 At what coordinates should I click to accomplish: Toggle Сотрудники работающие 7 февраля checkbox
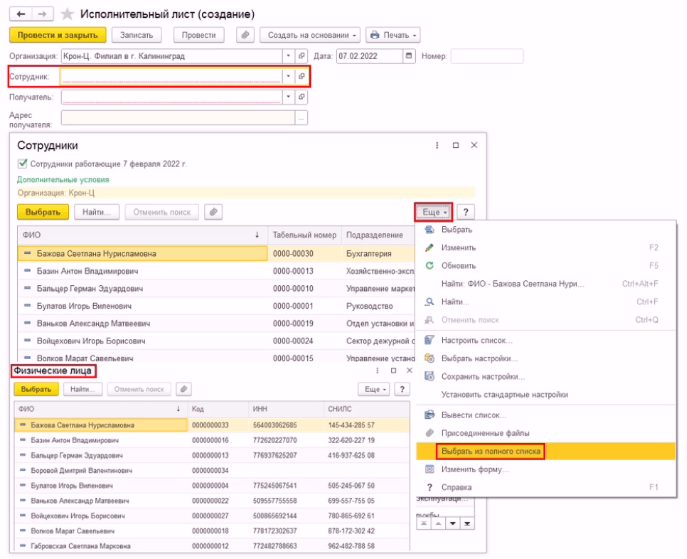click(x=23, y=163)
